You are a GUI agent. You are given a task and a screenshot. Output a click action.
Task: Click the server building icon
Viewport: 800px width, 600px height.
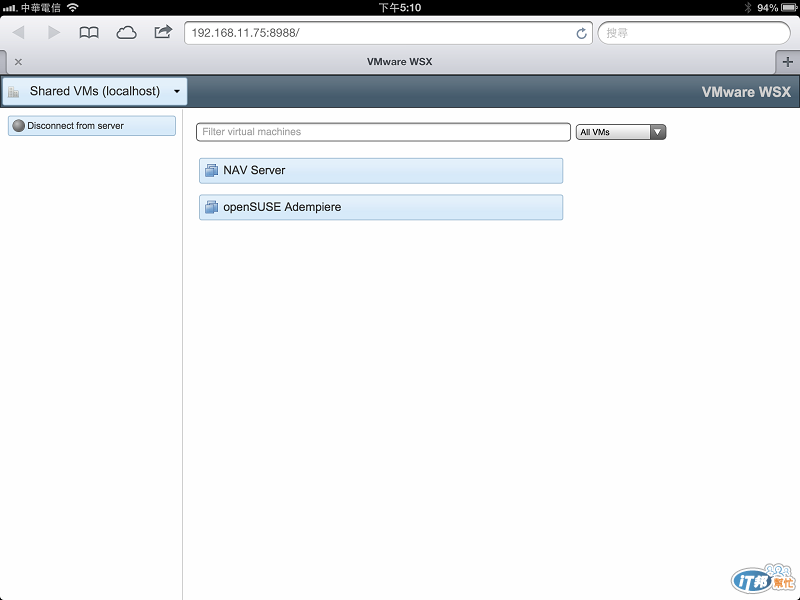(14, 92)
